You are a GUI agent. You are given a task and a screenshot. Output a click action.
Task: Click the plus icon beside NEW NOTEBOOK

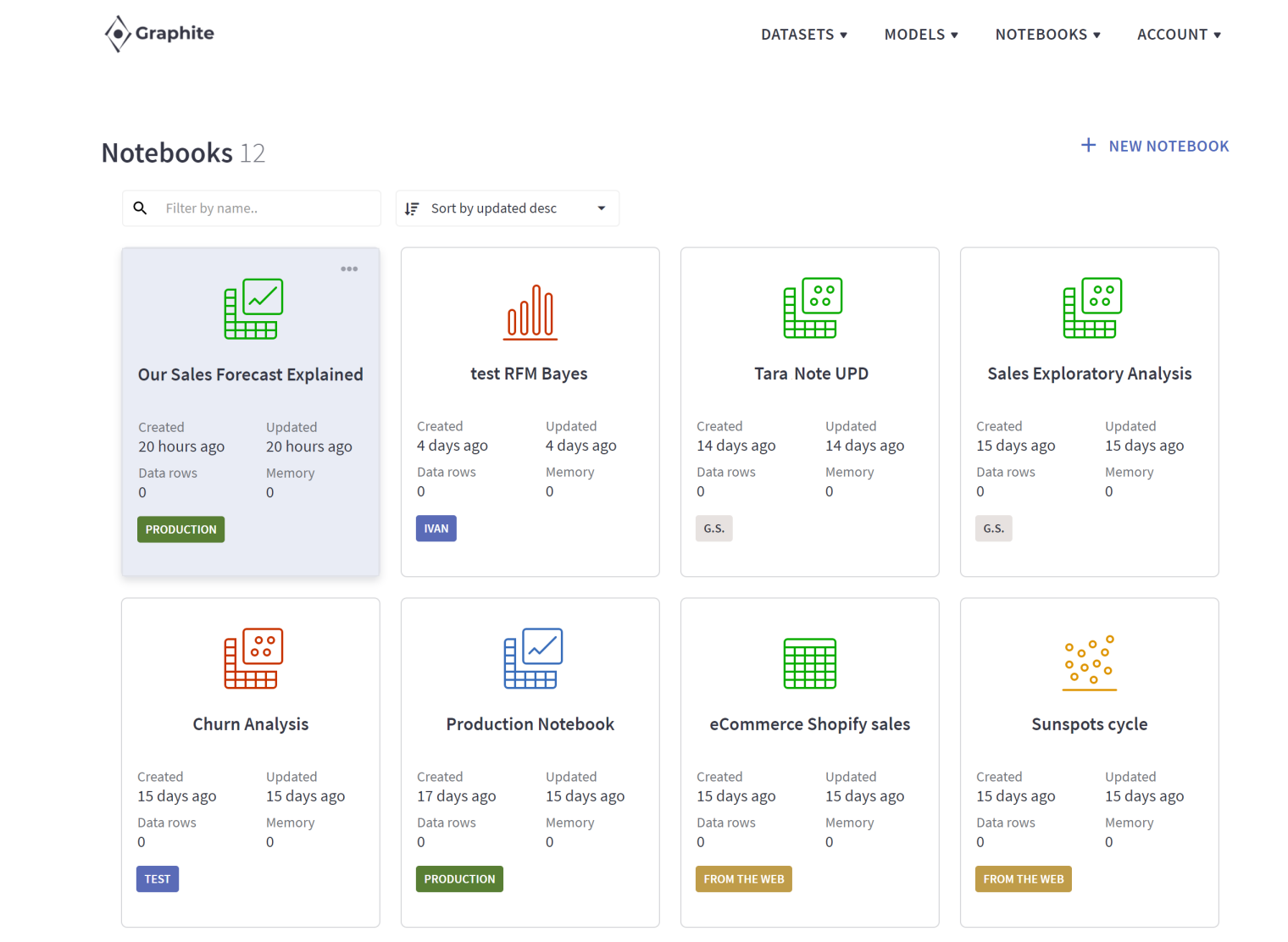[1088, 145]
